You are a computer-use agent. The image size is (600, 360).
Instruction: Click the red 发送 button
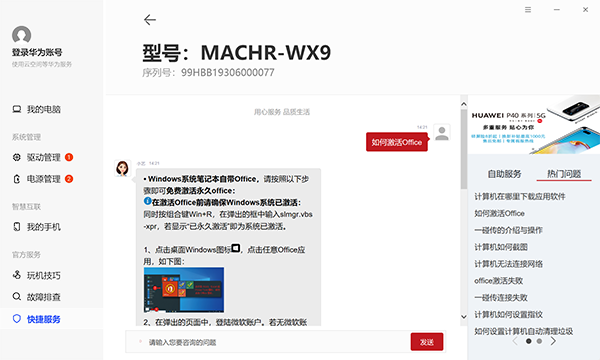(427, 342)
